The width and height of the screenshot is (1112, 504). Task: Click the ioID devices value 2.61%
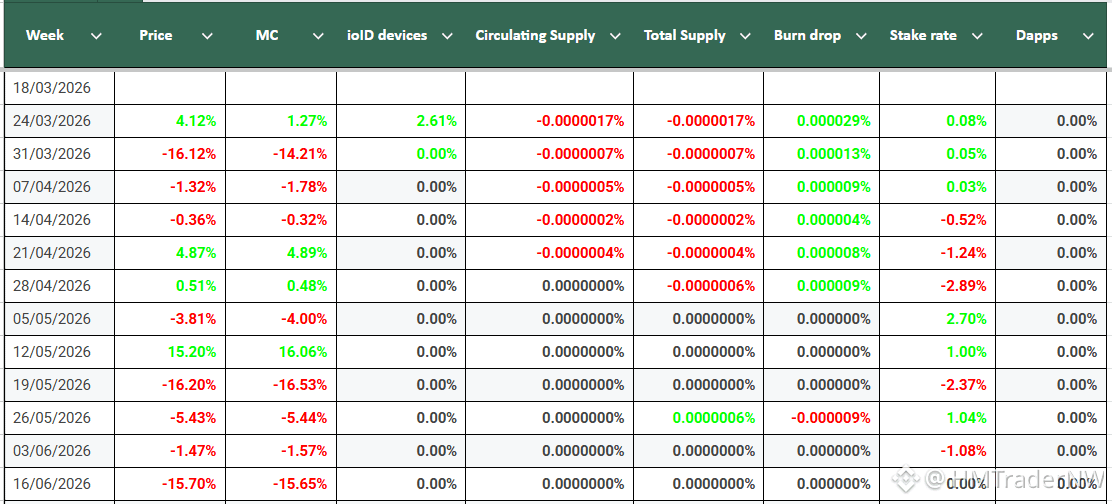pos(437,121)
